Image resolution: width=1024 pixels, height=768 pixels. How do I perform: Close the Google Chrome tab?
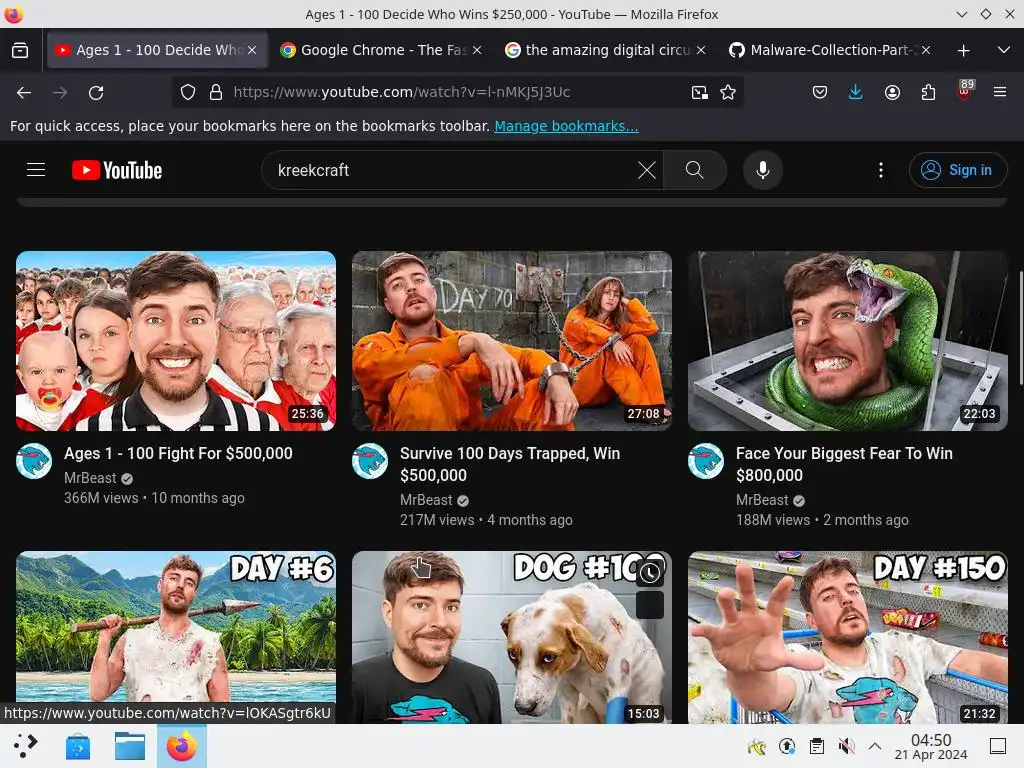pos(477,50)
